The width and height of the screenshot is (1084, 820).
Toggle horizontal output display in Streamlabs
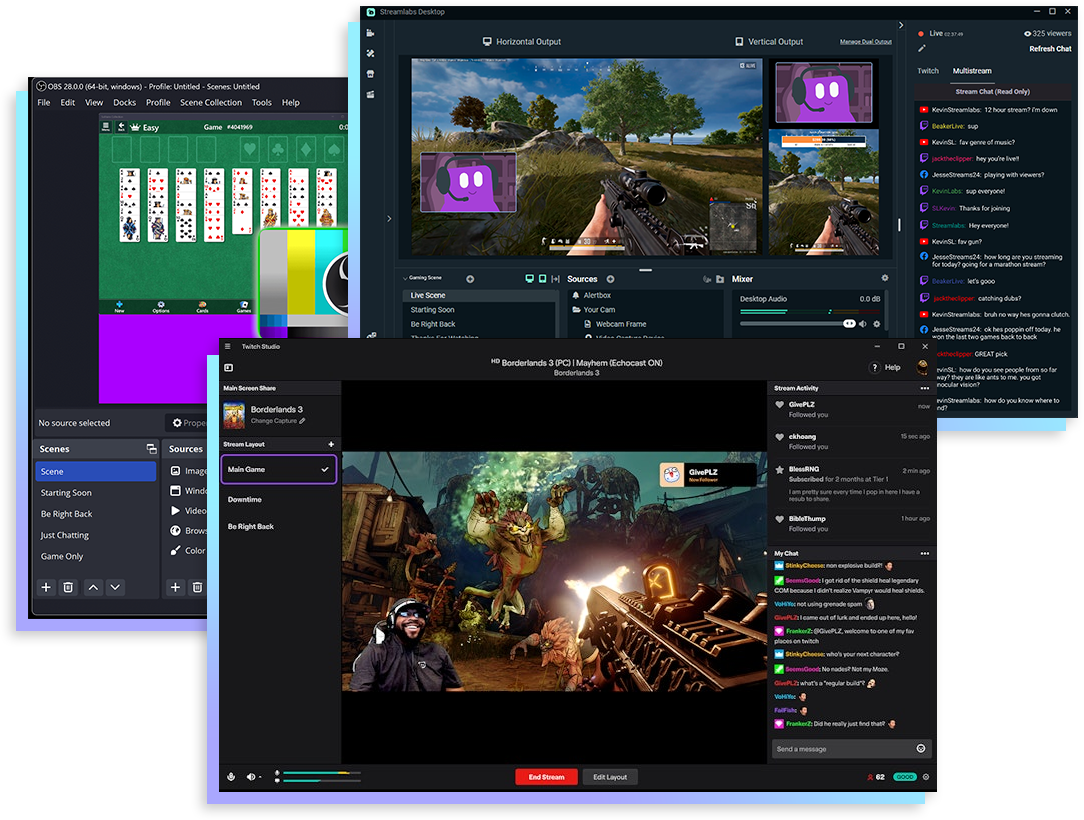coord(530,279)
